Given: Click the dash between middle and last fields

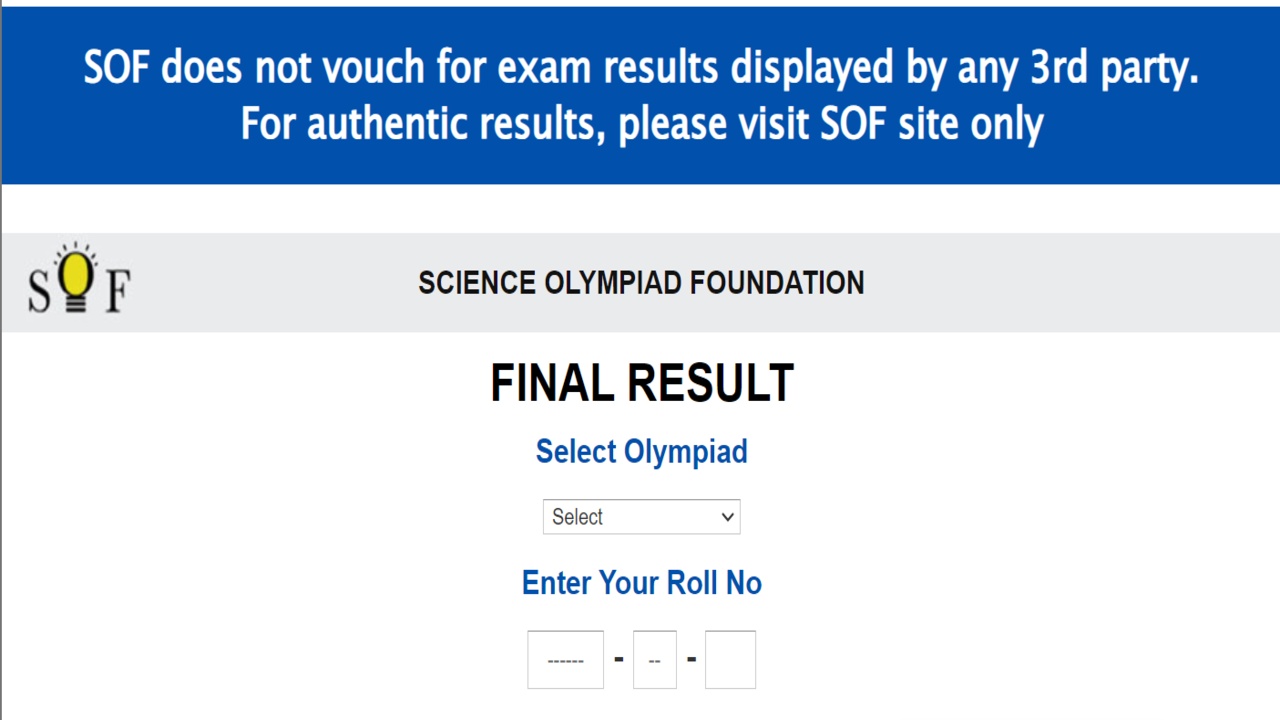Looking at the screenshot, I should [x=691, y=659].
